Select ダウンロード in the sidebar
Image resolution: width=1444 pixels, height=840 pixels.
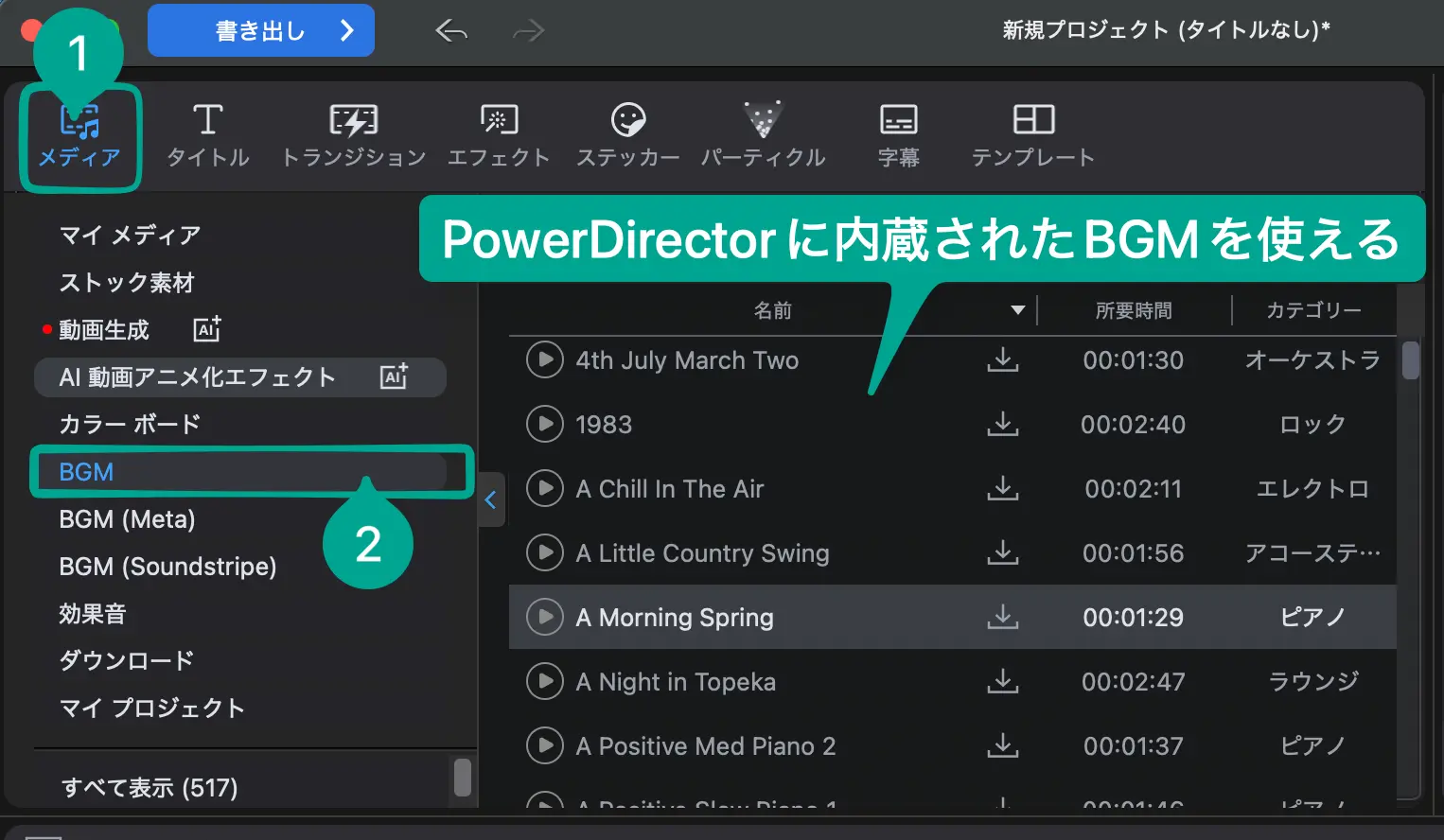(x=127, y=660)
